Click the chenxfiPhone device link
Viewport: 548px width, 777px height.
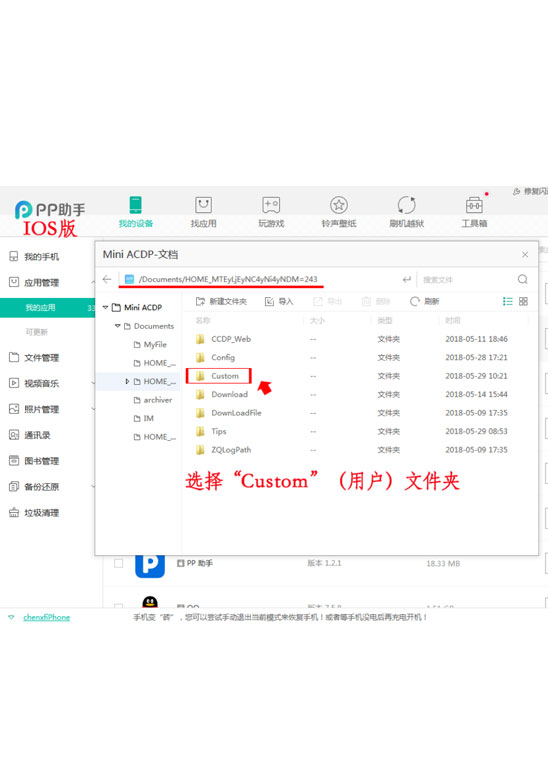(x=47, y=617)
